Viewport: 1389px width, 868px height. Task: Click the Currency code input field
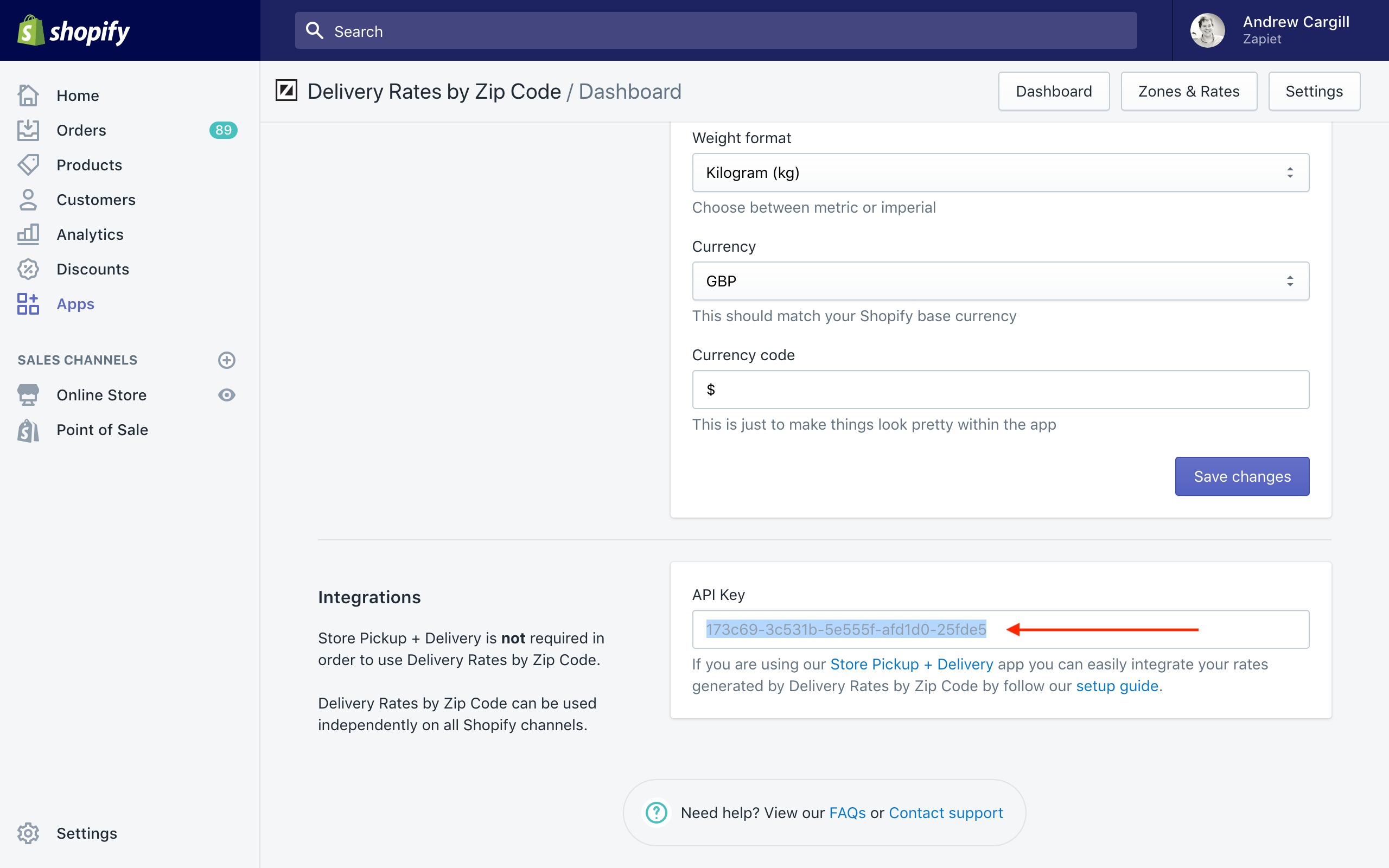(x=1001, y=389)
